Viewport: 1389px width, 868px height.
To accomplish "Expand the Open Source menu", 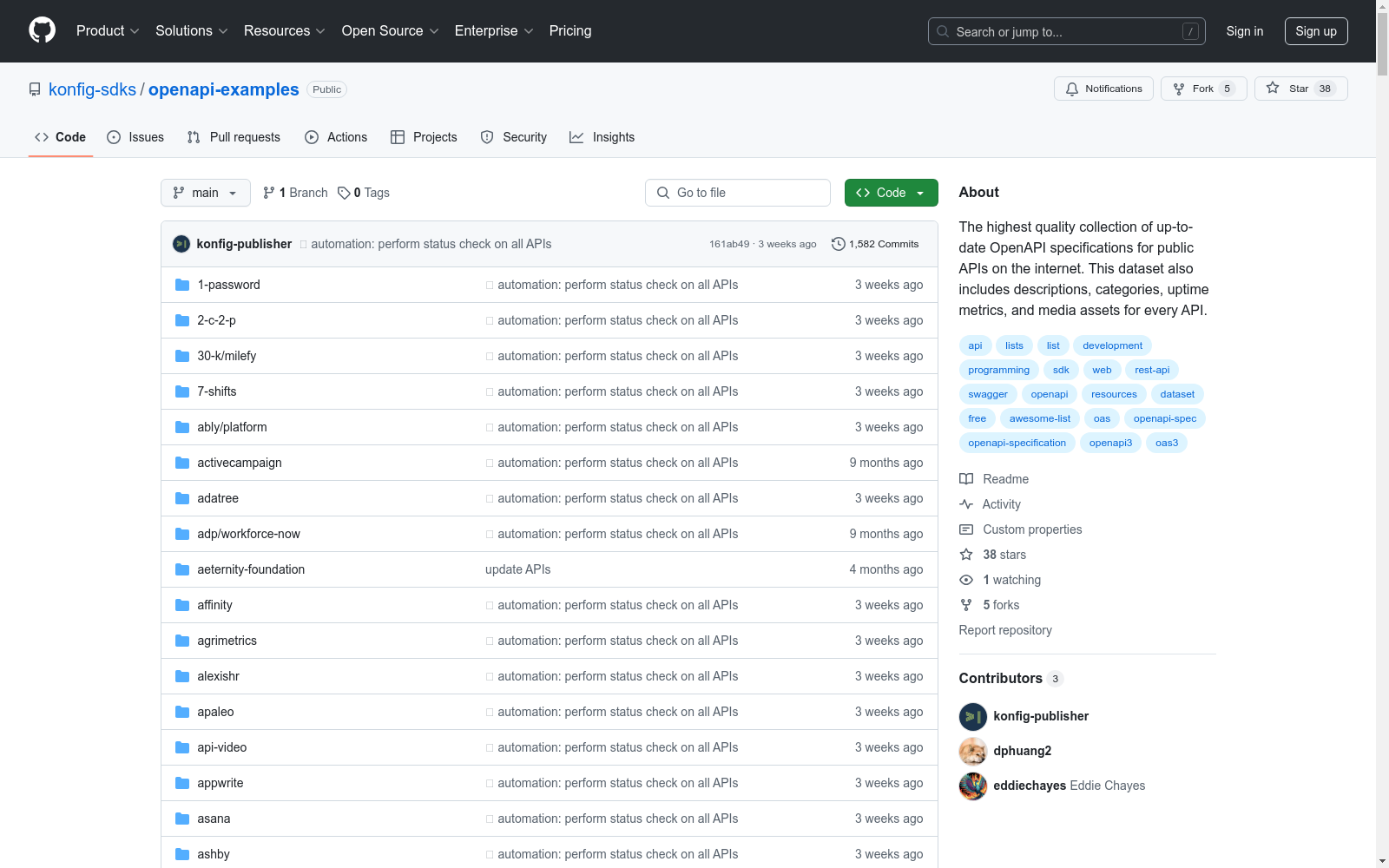I will [x=391, y=31].
